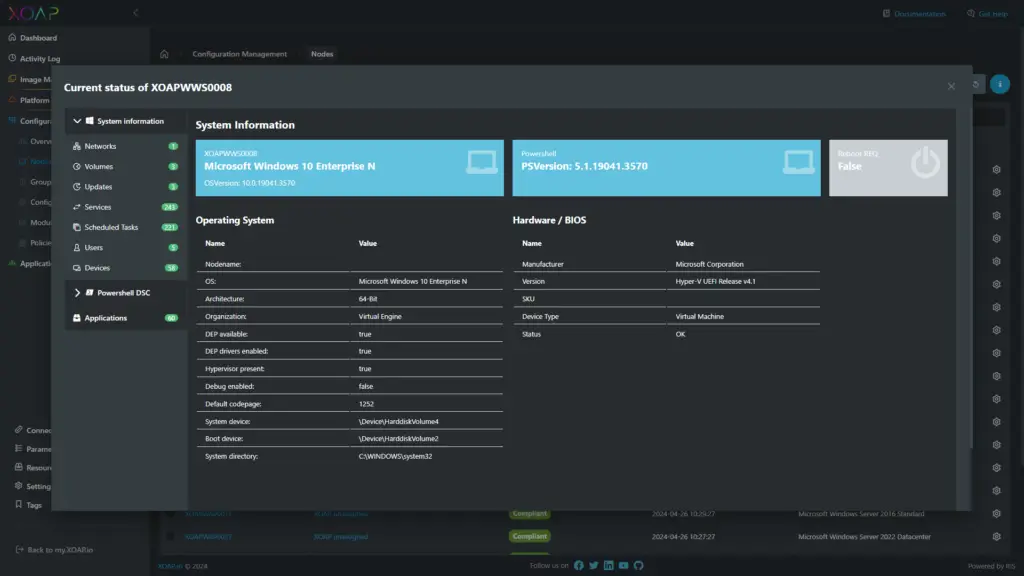Screen dimensions: 1024x576
Task: Click the Windows icon beside System information
Action: pos(89,121)
